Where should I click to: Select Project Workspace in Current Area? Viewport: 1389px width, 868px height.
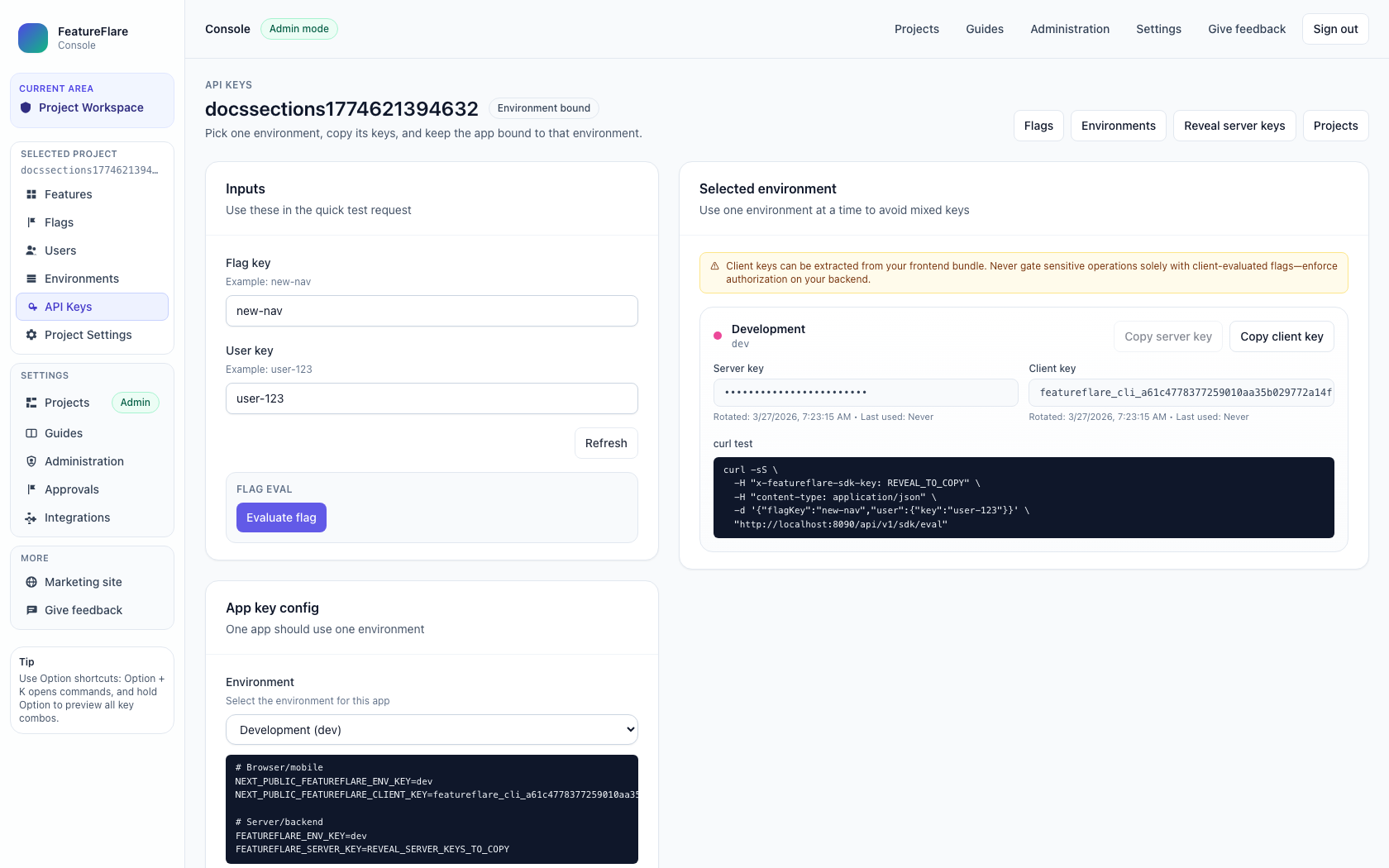pos(92,107)
